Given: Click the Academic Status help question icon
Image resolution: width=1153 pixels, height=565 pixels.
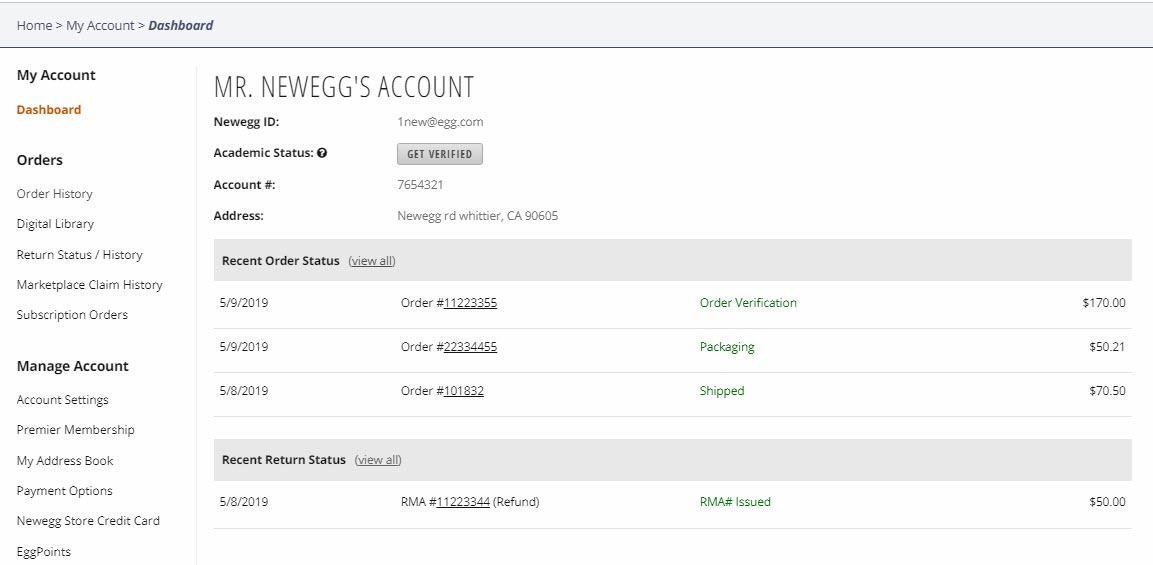Looking at the screenshot, I should click(x=322, y=154).
